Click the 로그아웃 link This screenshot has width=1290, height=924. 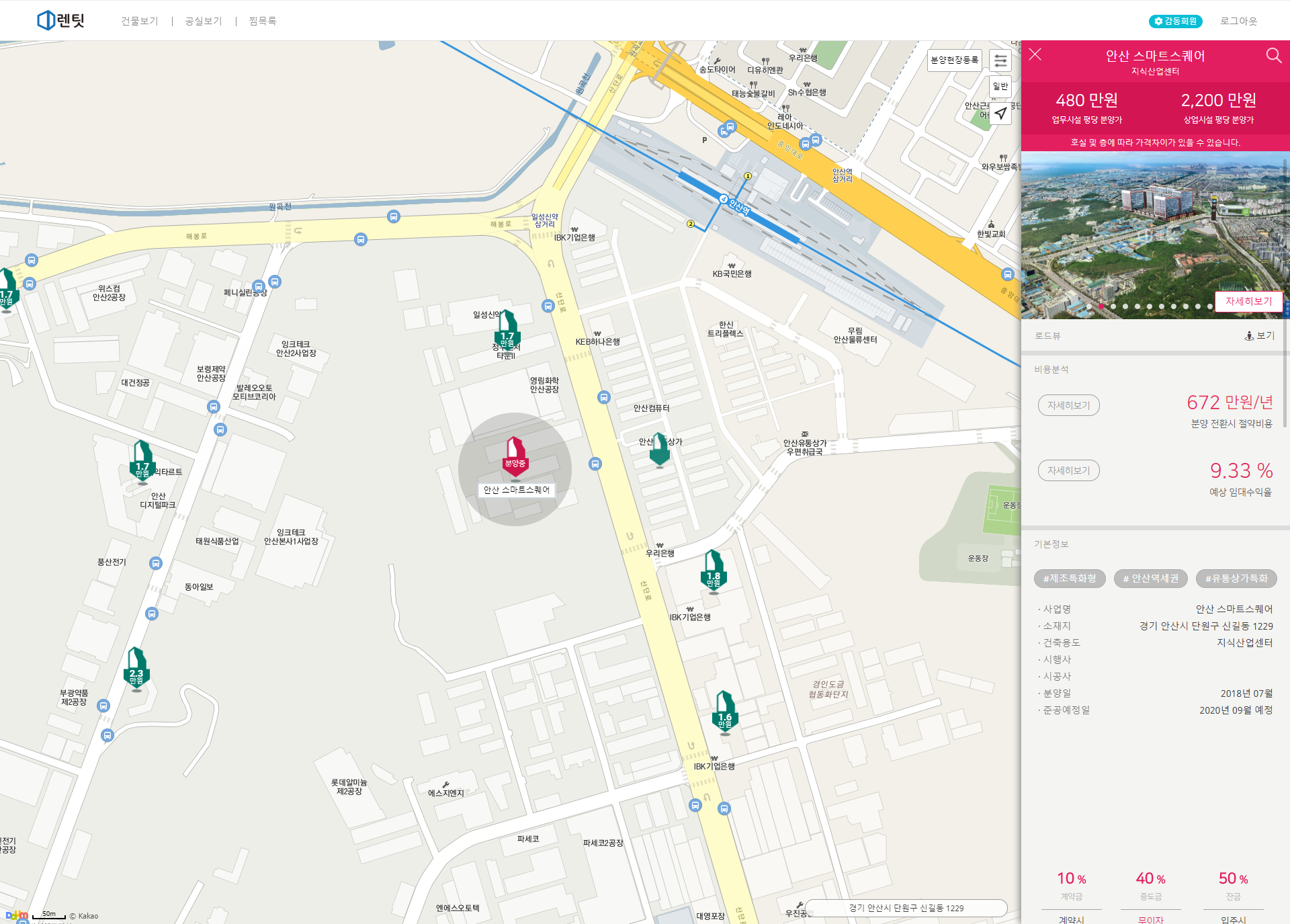(1238, 22)
